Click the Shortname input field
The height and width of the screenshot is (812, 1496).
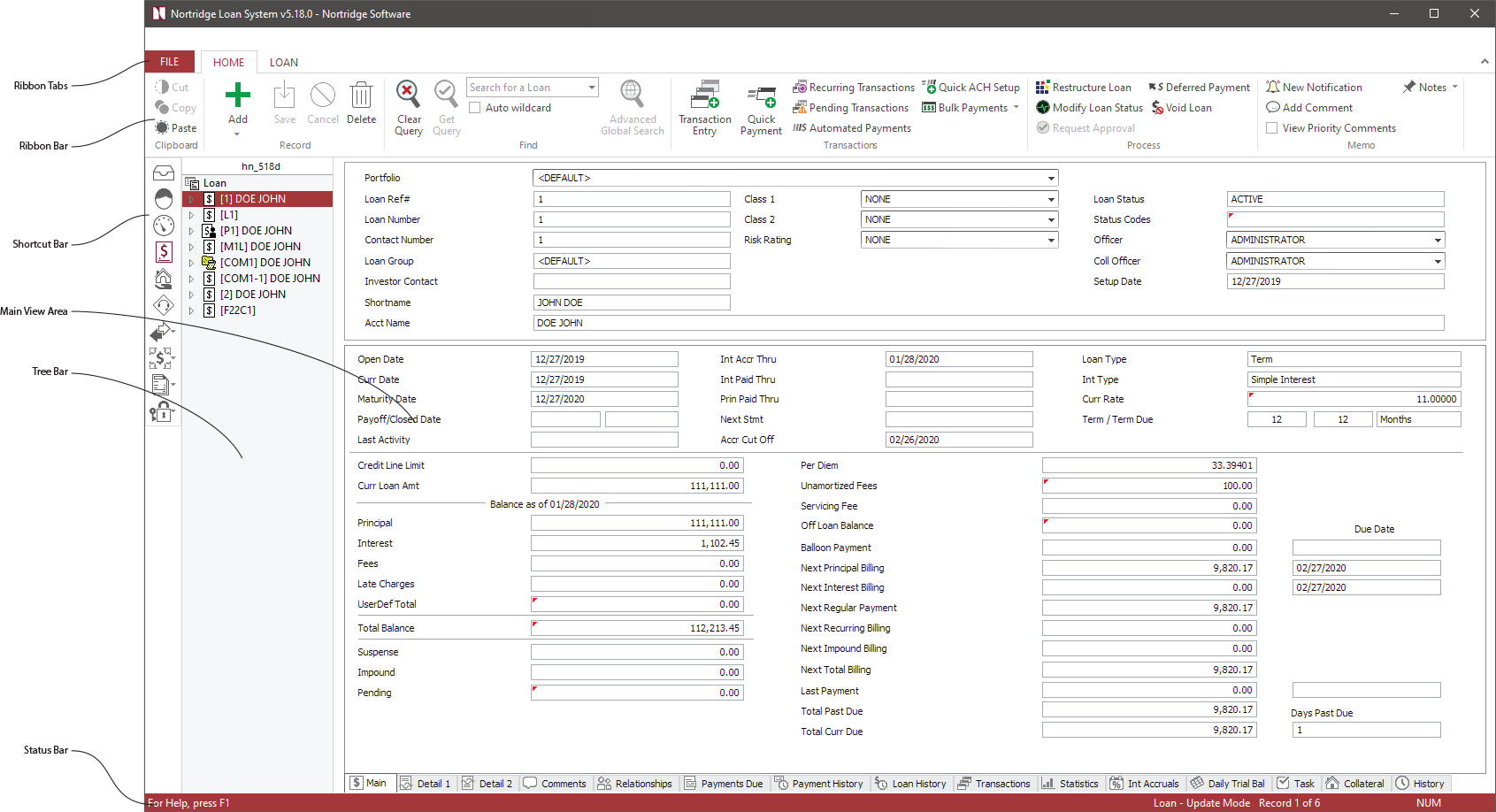(x=632, y=303)
